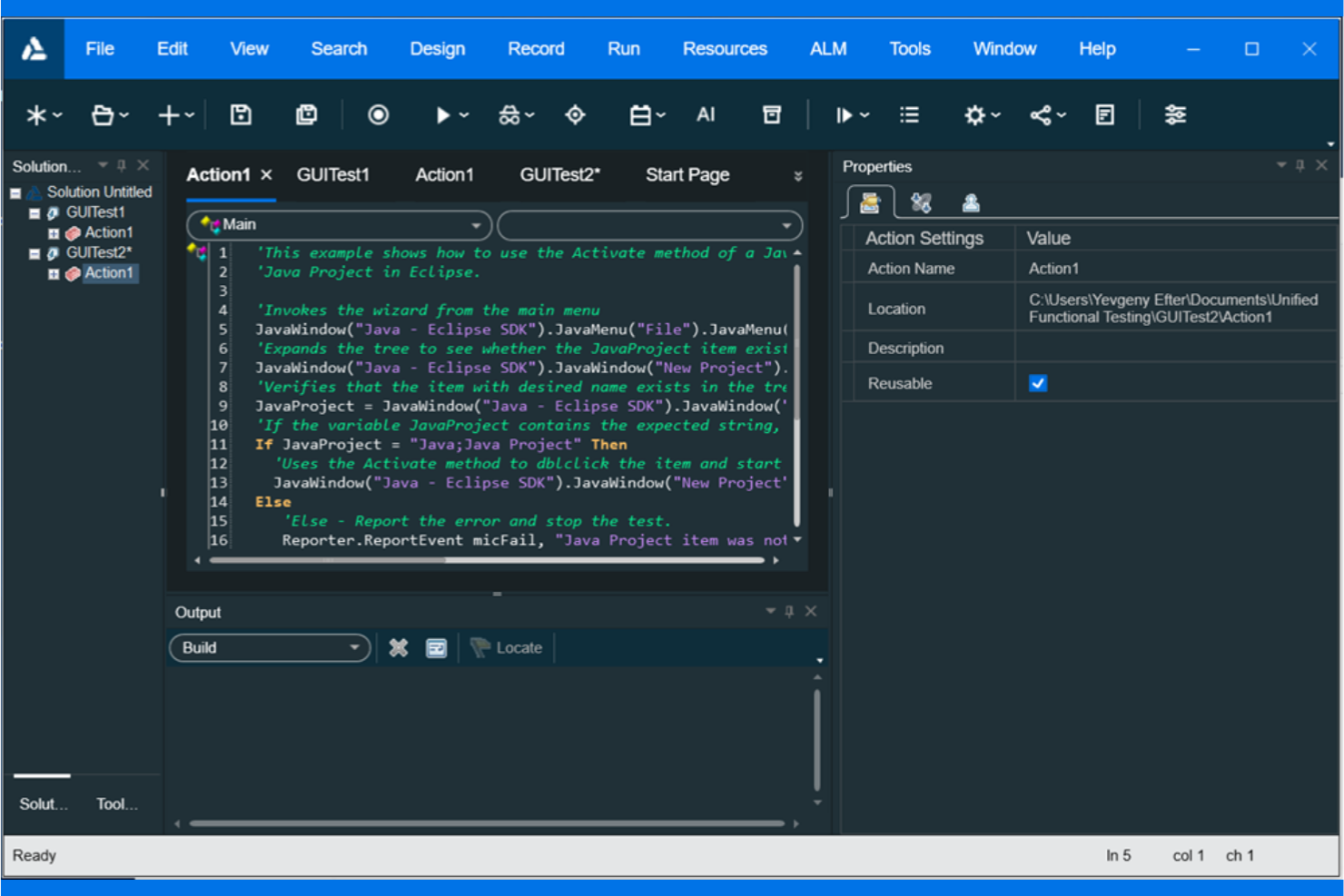
Task: Collapse the Solution Untitled node
Action: click(15, 193)
